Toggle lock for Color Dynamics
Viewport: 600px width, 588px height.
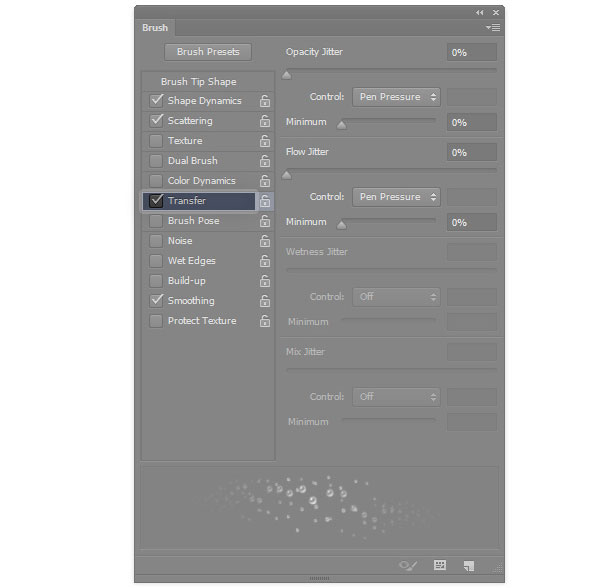point(265,181)
